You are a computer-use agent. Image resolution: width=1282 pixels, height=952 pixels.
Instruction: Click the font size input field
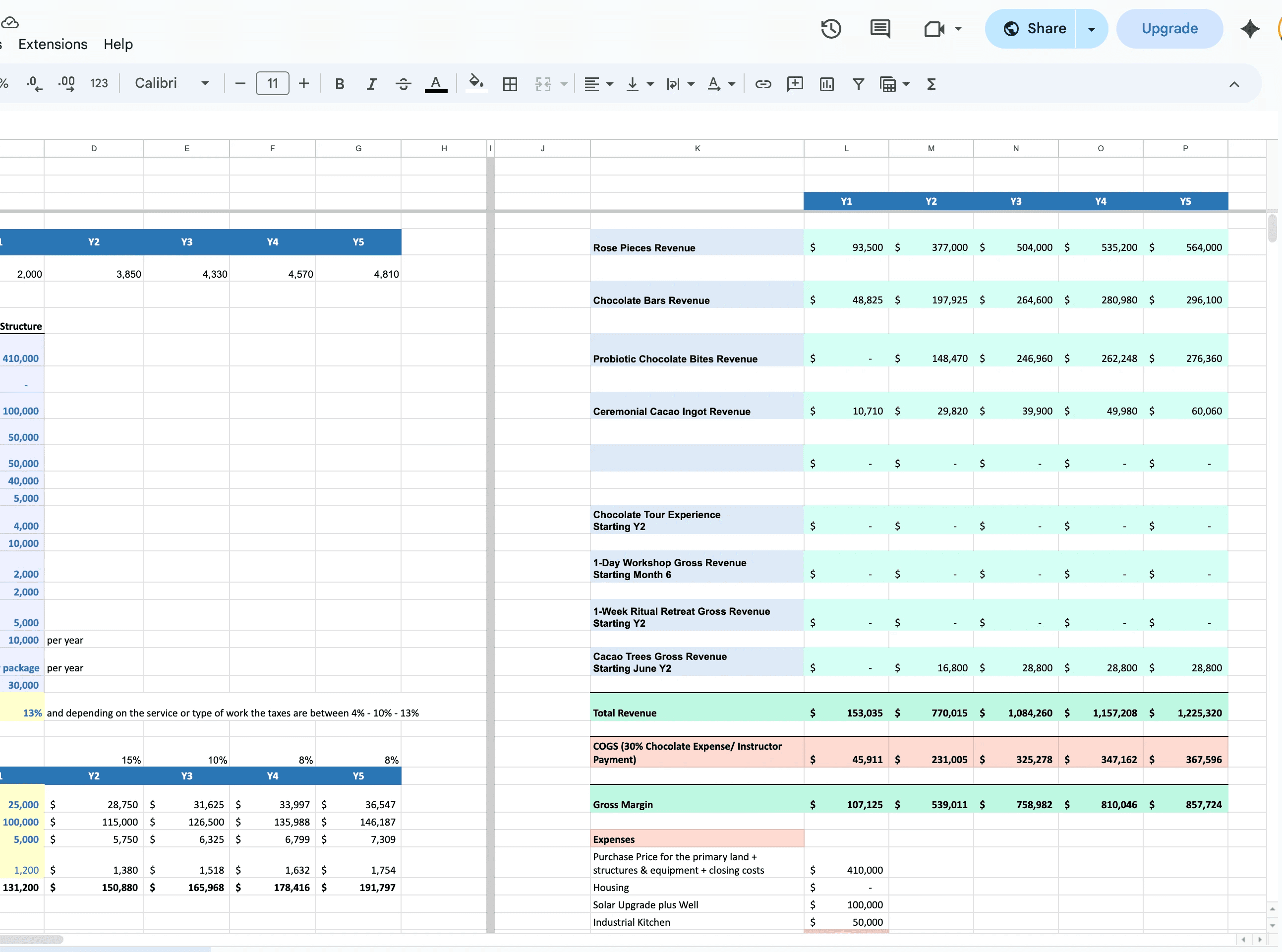272,84
